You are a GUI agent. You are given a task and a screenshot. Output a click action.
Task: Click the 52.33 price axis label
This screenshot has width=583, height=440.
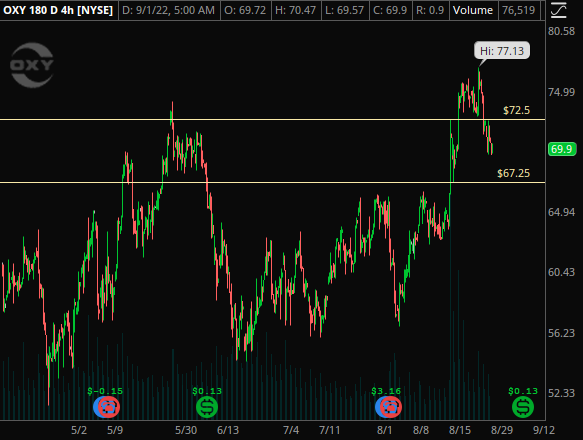coord(561,393)
